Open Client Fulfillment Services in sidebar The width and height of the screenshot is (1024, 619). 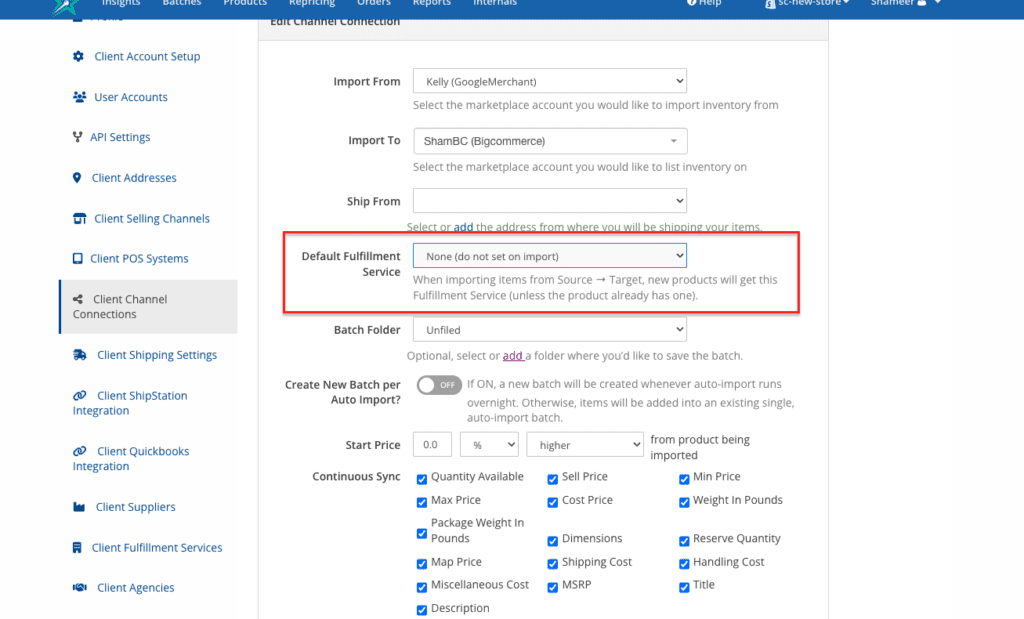(157, 548)
